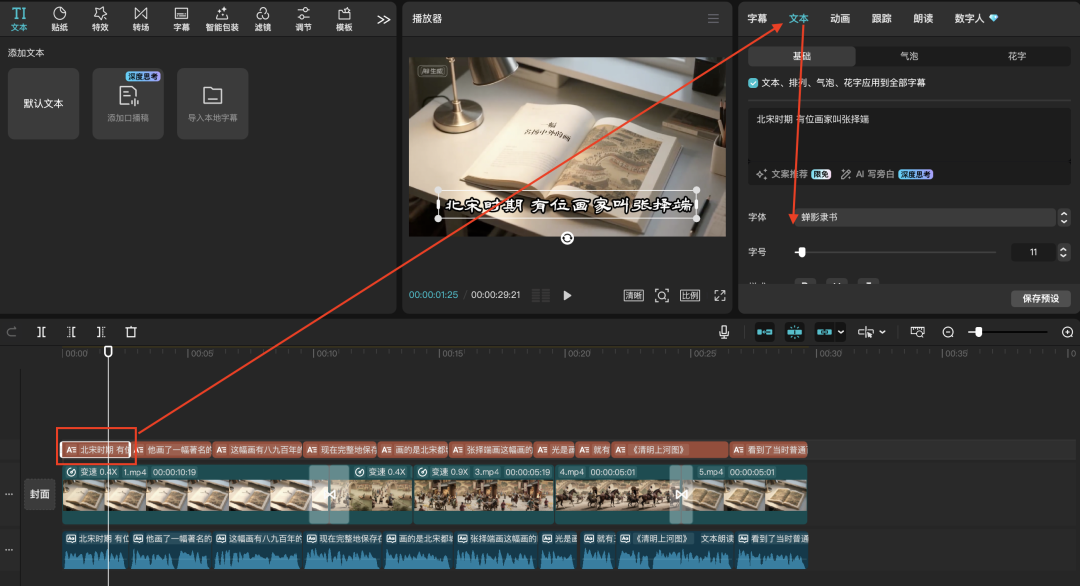Screen dimensions: 1080x586
Task: Switch to the 动画 tab
Action: point(840,18)
